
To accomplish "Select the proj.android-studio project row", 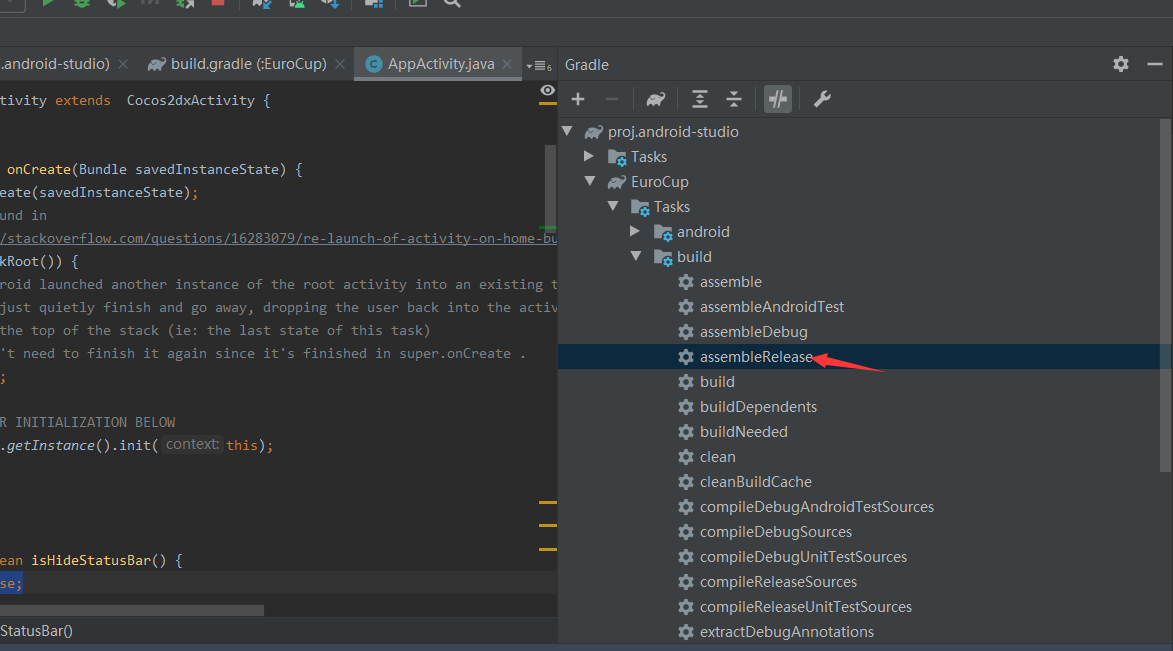I will coord(859,132).
